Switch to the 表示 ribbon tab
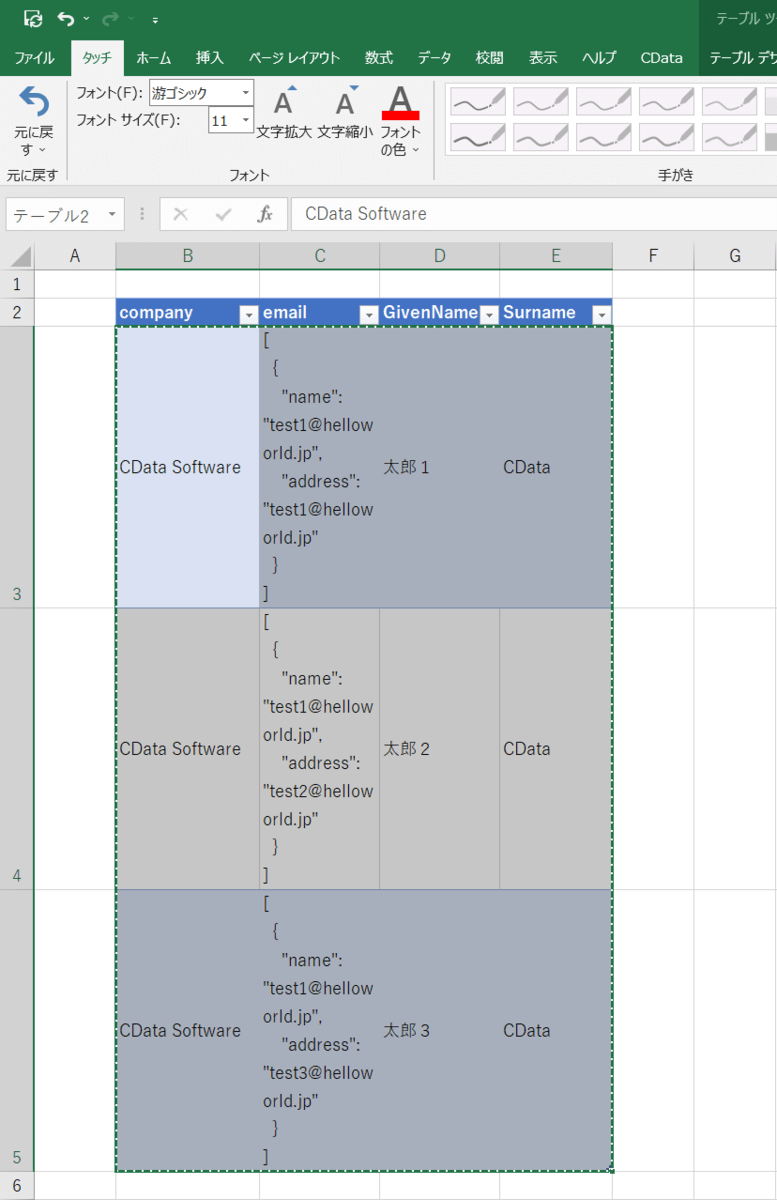 tap(543, 58)
